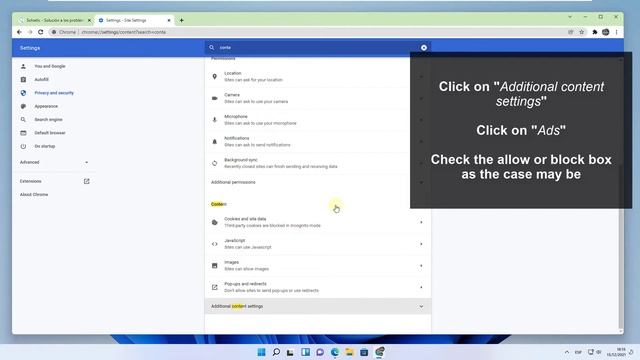Open the share page icon in address bar
The width and height of the screenshot is (640, 360).
point(571,32)
